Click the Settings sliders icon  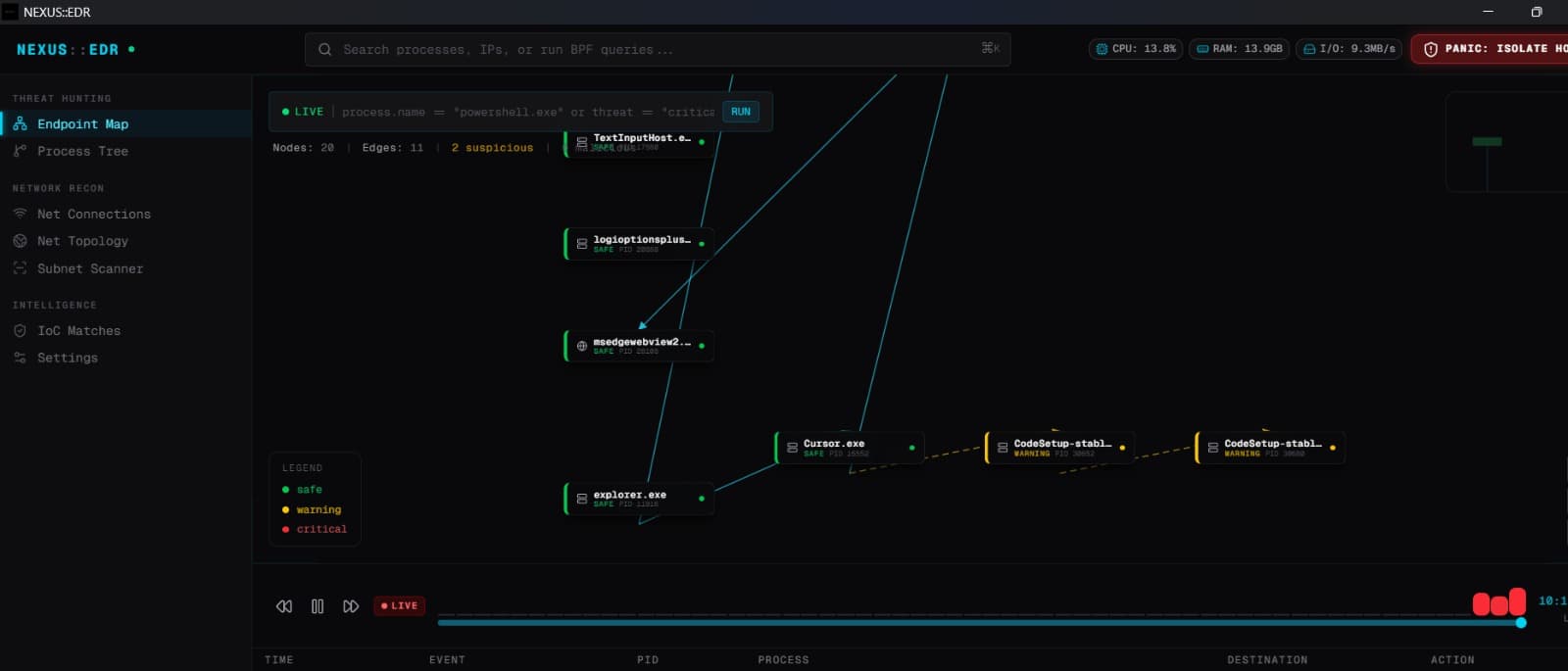click(20, 358)
